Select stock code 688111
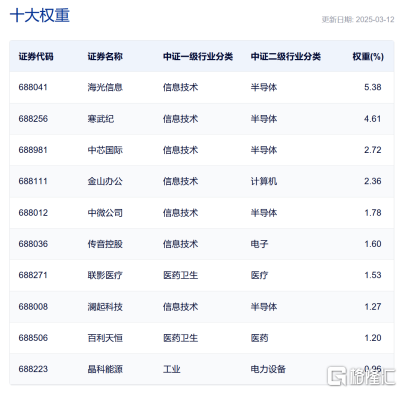 [x=33, y=181]
